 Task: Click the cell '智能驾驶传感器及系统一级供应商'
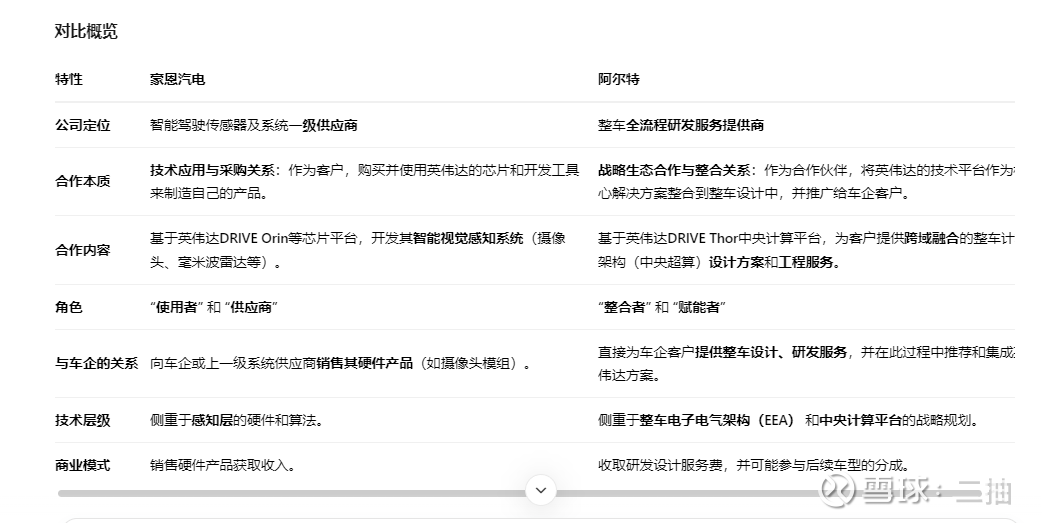coord(254,125)
